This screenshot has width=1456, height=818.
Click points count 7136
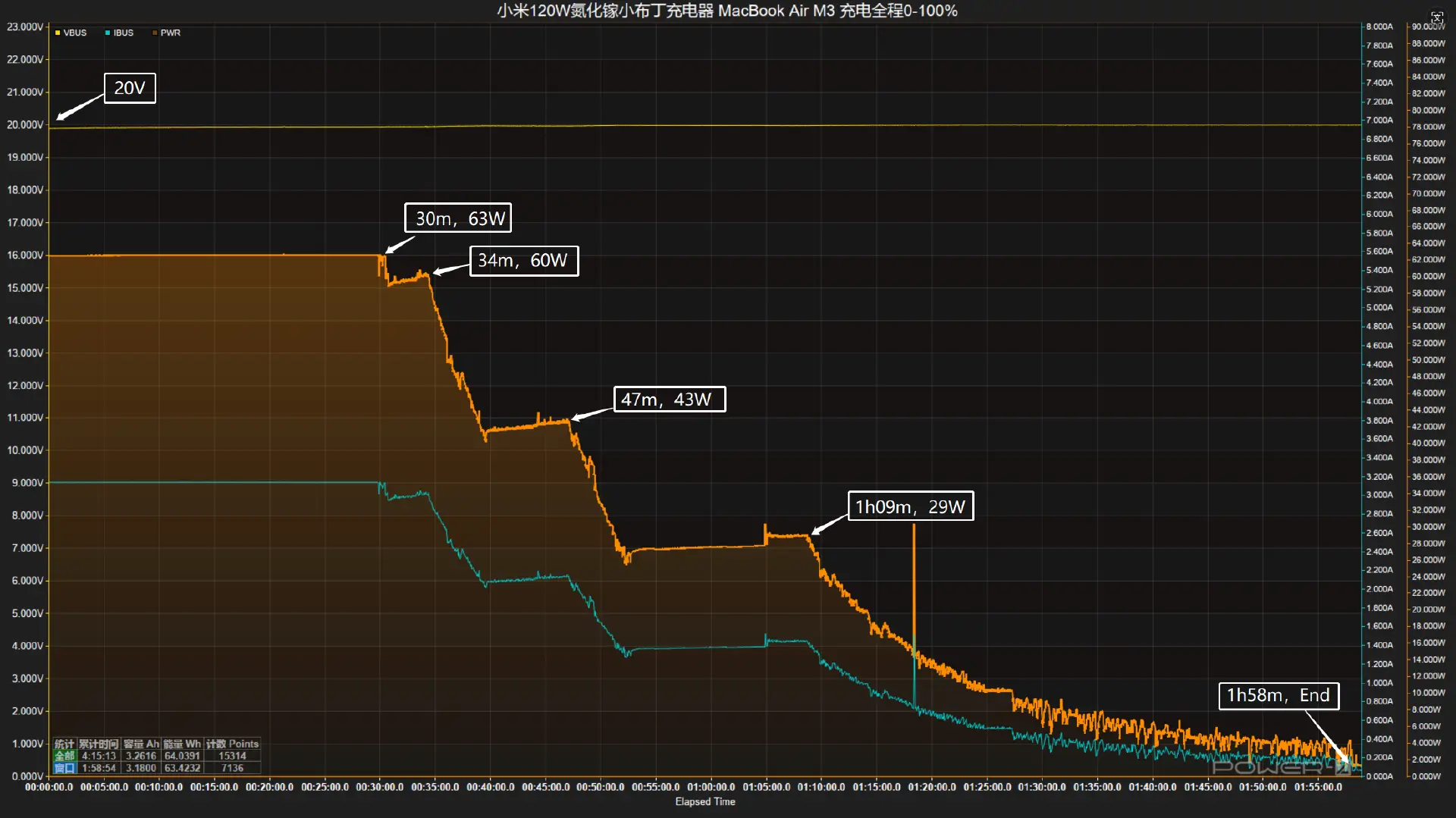232,768
